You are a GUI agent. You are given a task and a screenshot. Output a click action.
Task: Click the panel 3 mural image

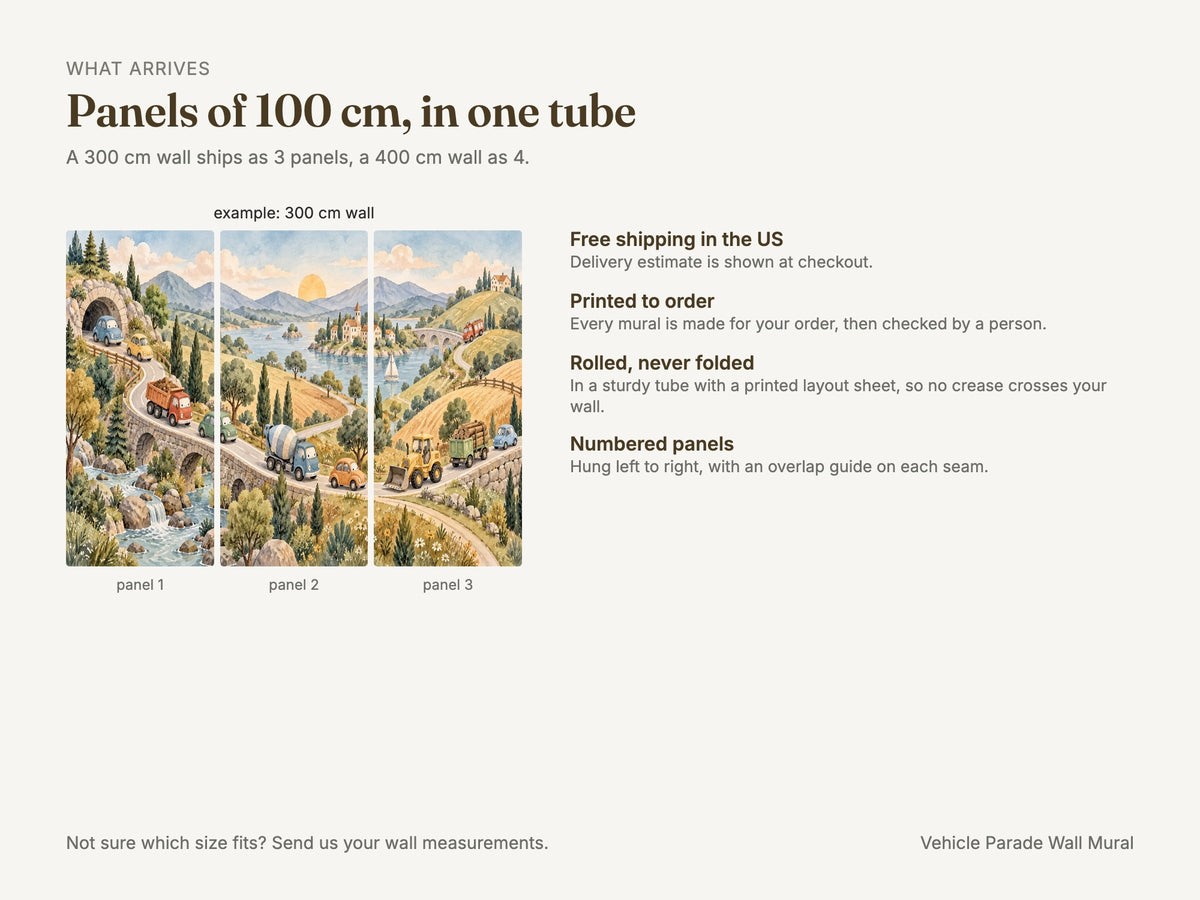coord(448,398)
